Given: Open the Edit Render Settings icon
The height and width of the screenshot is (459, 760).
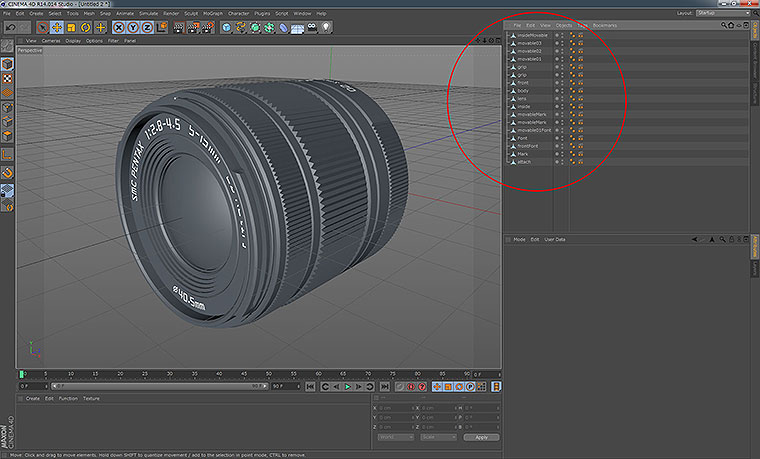Looking at the screenshot, I should (x=208, y=28).
